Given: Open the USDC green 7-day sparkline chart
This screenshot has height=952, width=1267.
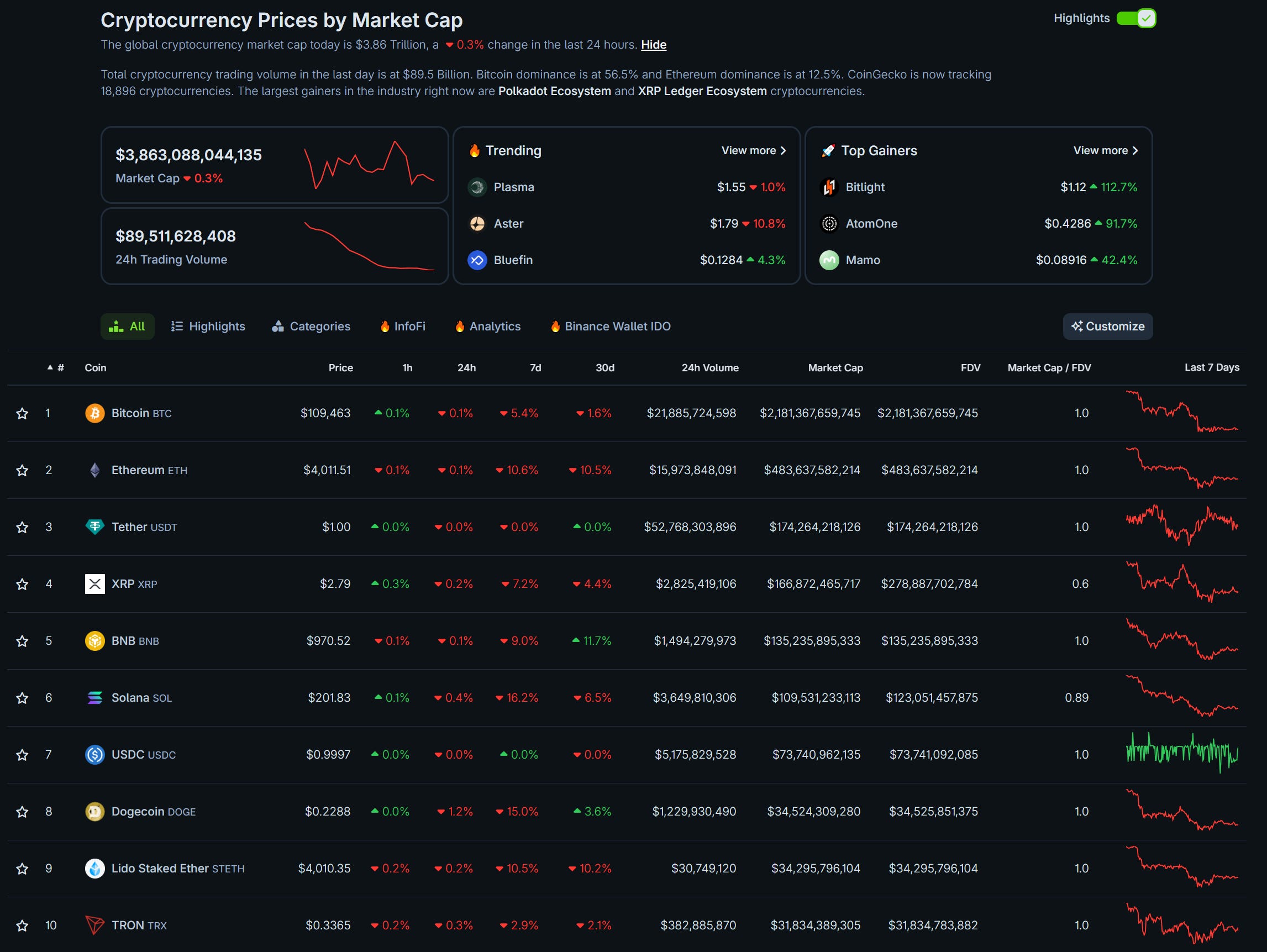Looking at the screenshot, I should point(1182,753).
